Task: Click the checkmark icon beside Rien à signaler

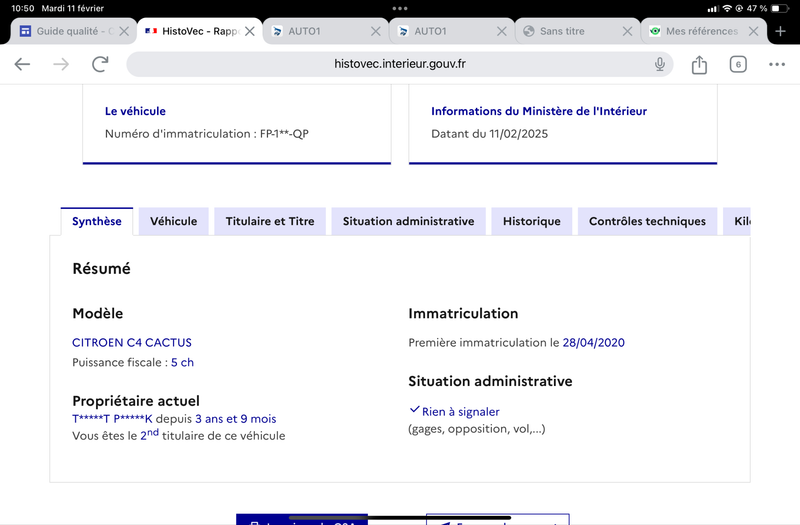Action: point(414,409)
